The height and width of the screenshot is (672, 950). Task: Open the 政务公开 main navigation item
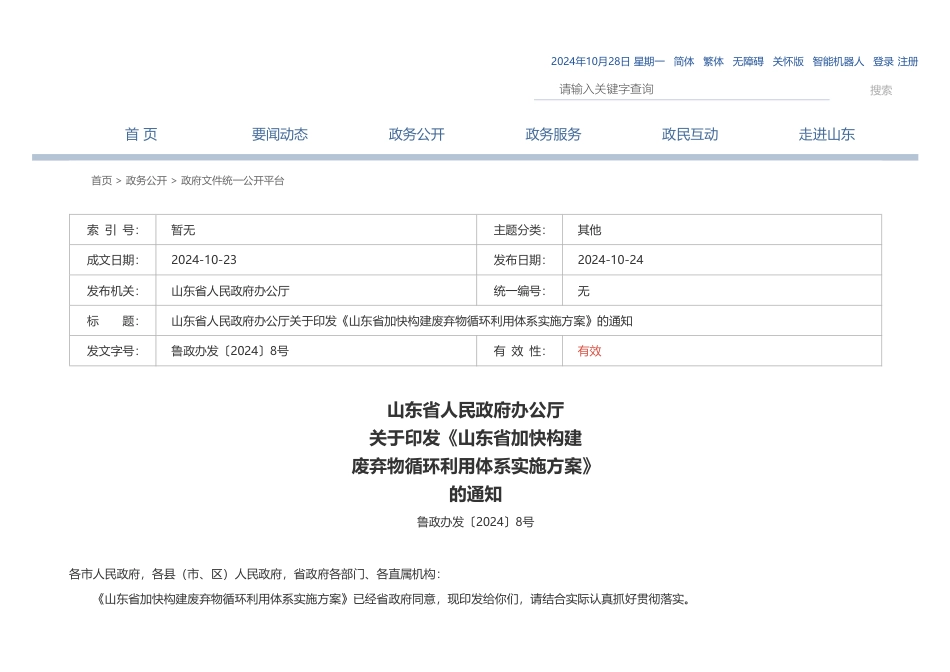pyautogui.click(x=416, y=134)
